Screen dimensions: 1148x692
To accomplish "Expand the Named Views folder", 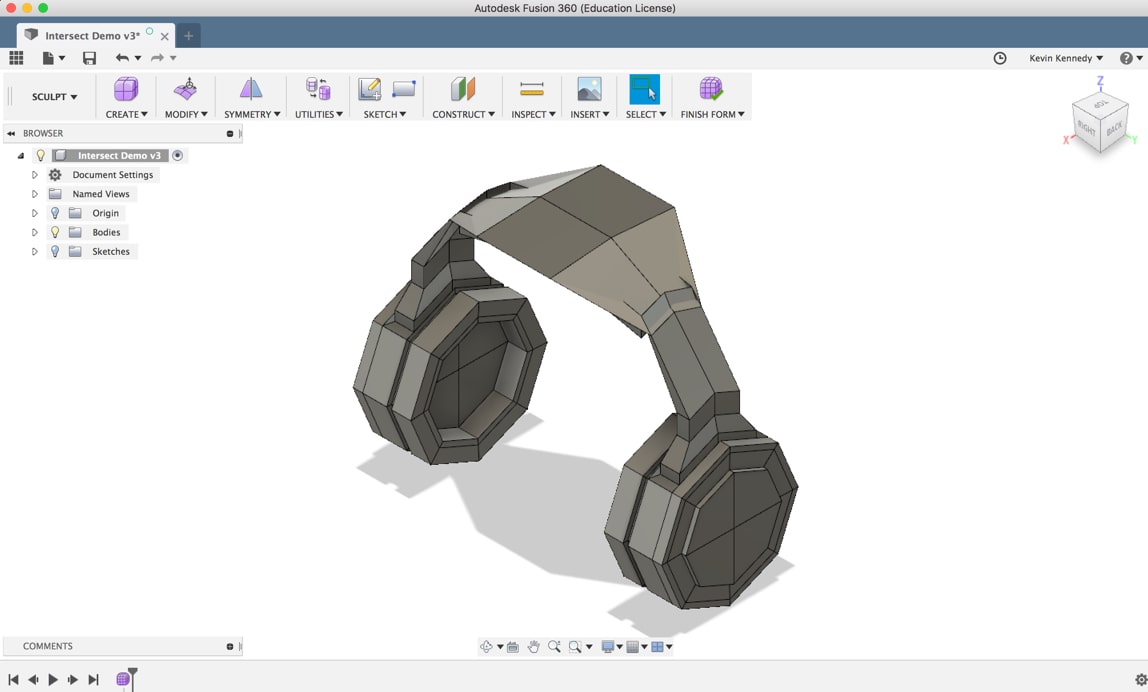I will click(x=34, y=193).
